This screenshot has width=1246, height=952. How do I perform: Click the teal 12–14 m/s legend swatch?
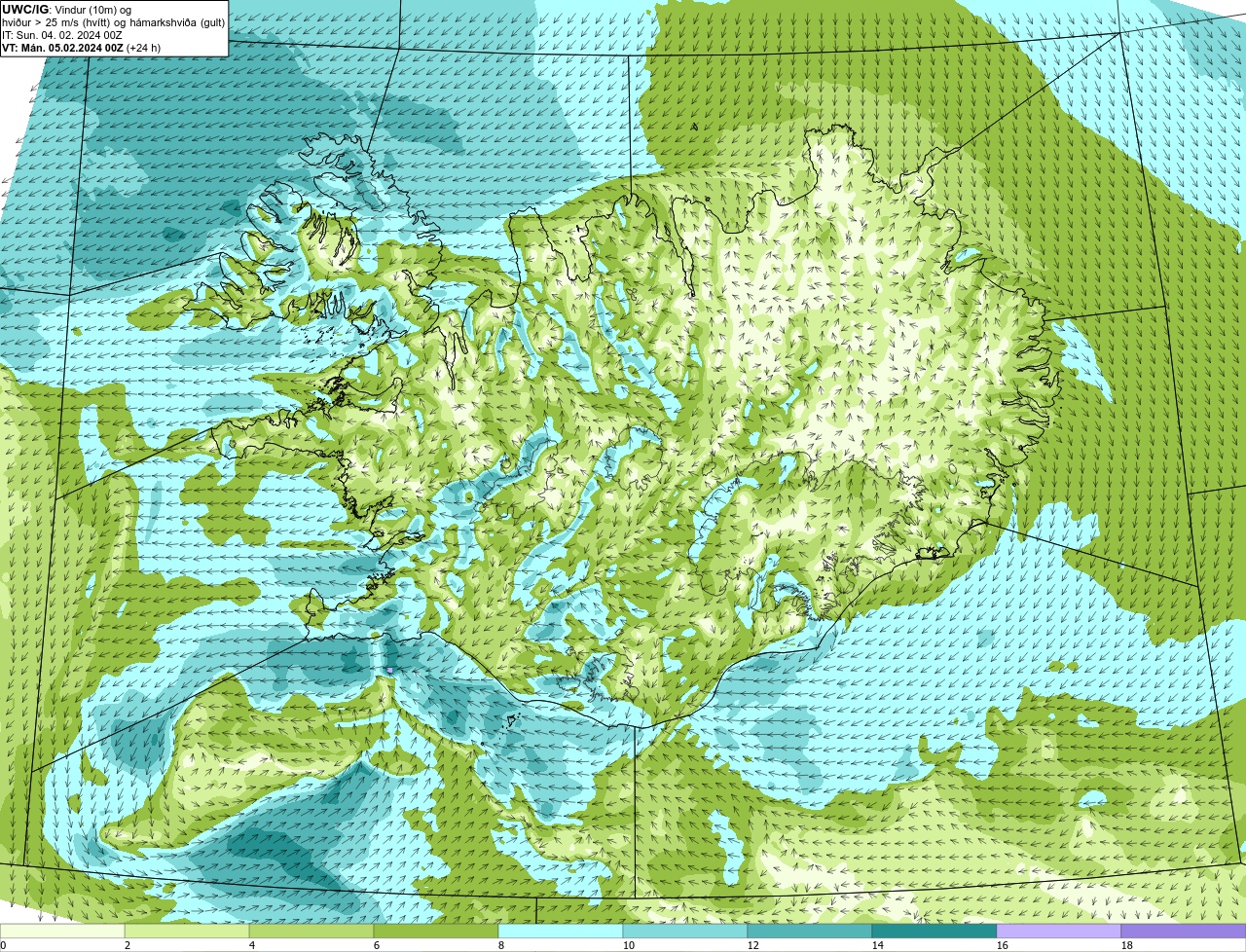(810, 932)
